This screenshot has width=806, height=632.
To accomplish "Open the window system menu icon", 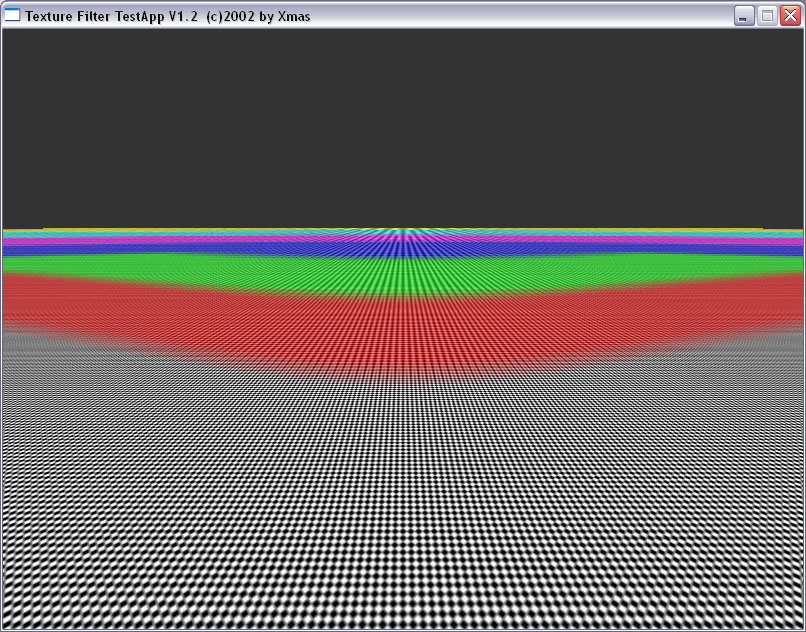I will pos(12,15).
